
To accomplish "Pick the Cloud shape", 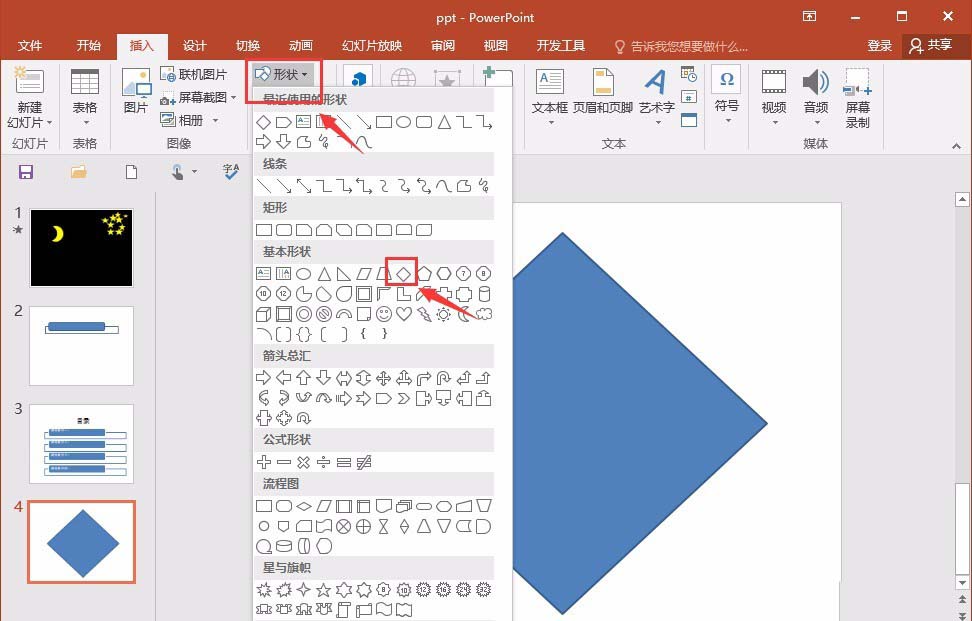I will coord(484,314).
